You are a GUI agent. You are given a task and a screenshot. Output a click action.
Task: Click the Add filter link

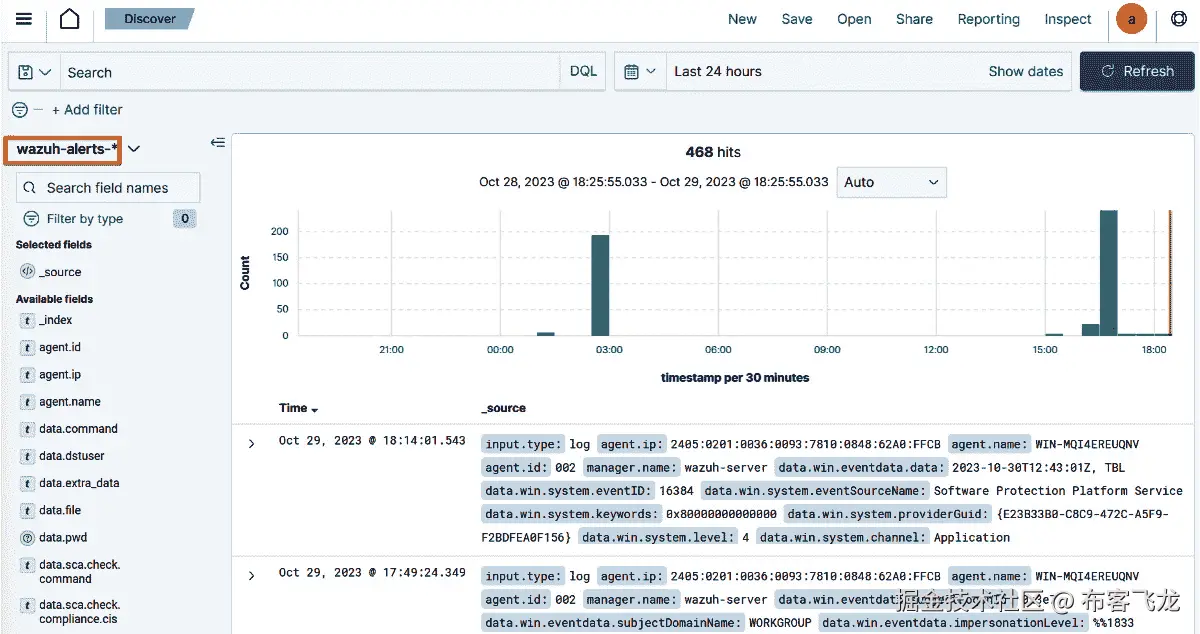coord(87,110)
